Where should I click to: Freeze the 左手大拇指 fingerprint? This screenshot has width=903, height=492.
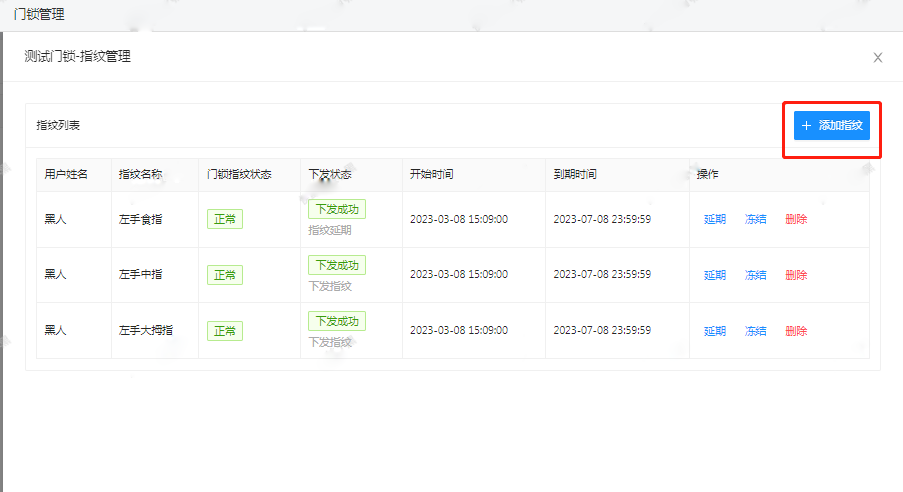click(755, 331)
